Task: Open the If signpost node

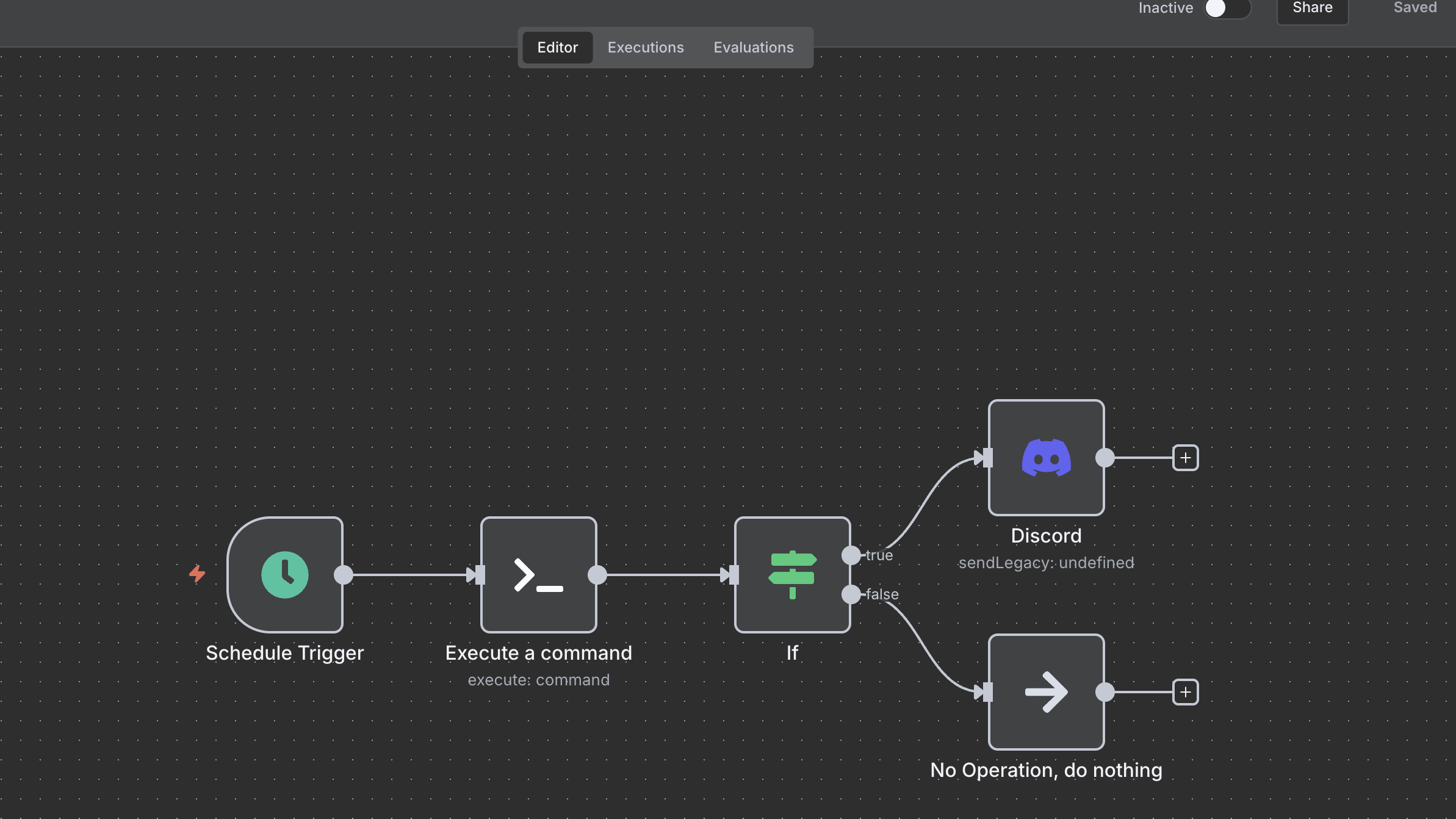Action: (792, 574)
